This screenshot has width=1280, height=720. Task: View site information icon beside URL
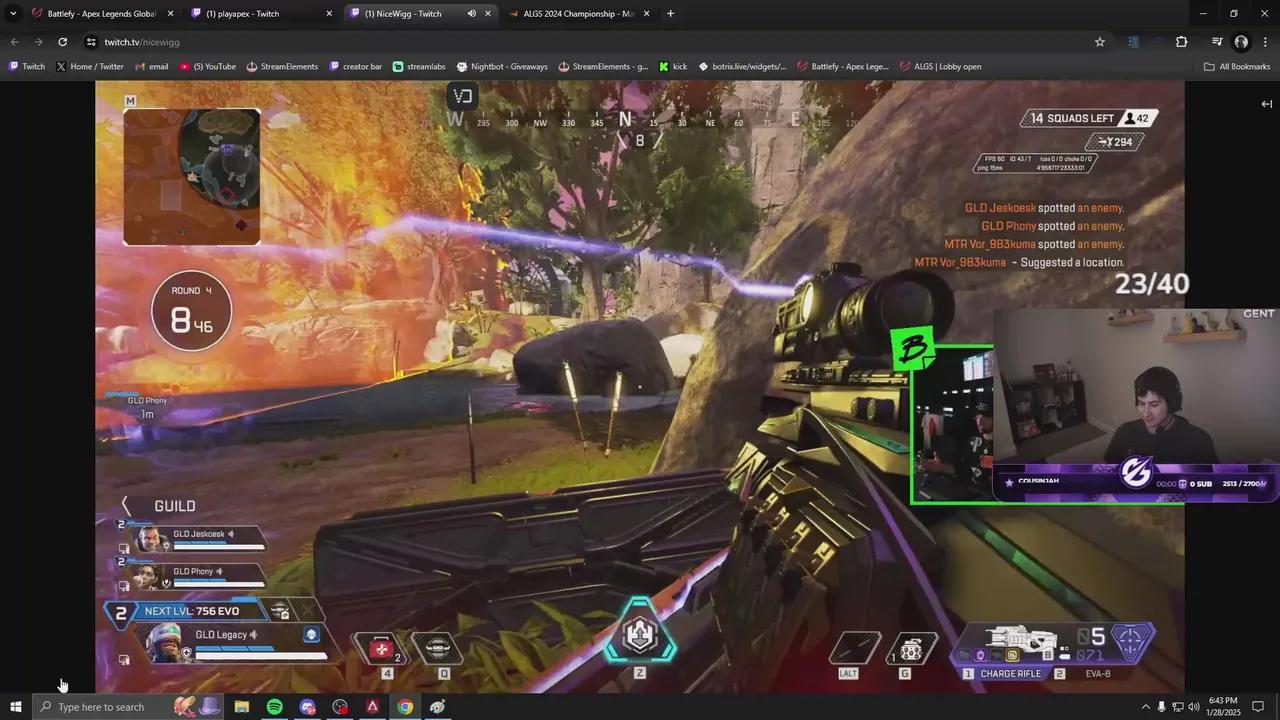(91, 42)
